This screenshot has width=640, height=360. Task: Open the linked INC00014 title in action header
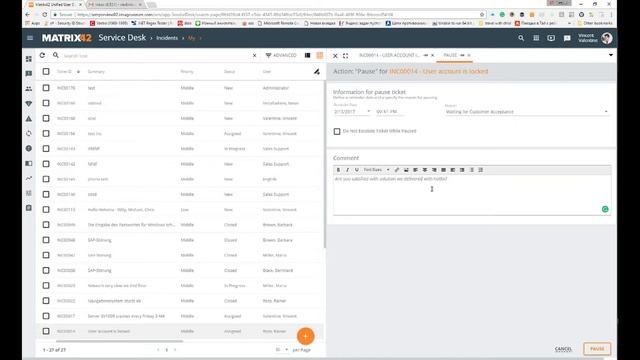click(x=438, y=71)
